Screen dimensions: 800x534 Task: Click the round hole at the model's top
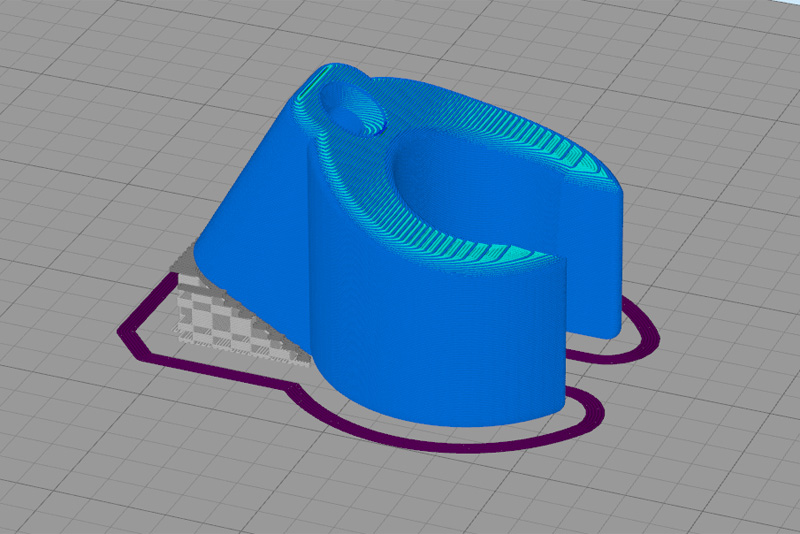[x=353, y=111]
